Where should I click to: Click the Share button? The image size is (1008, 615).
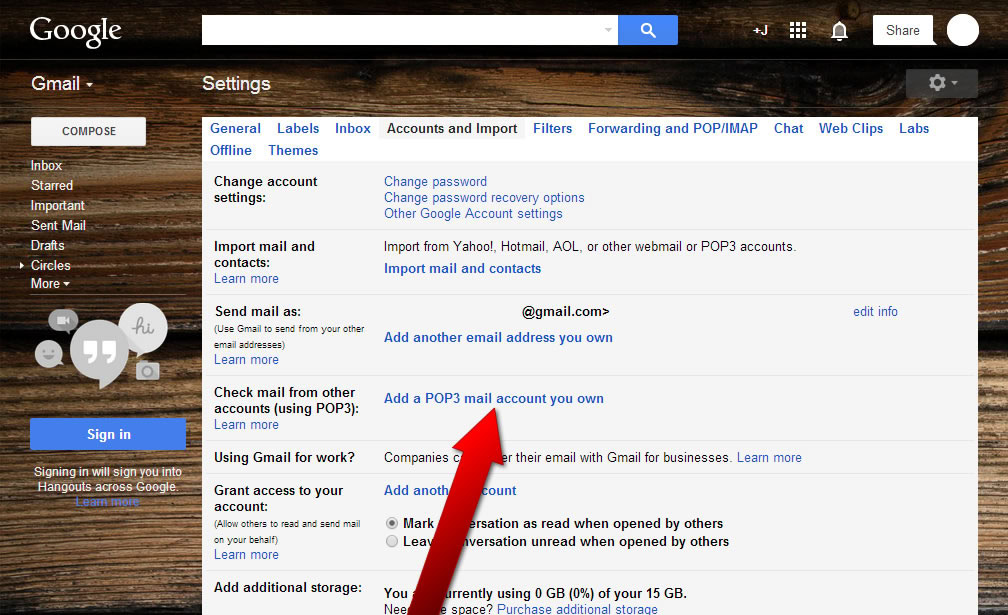[x=901, y=30]
